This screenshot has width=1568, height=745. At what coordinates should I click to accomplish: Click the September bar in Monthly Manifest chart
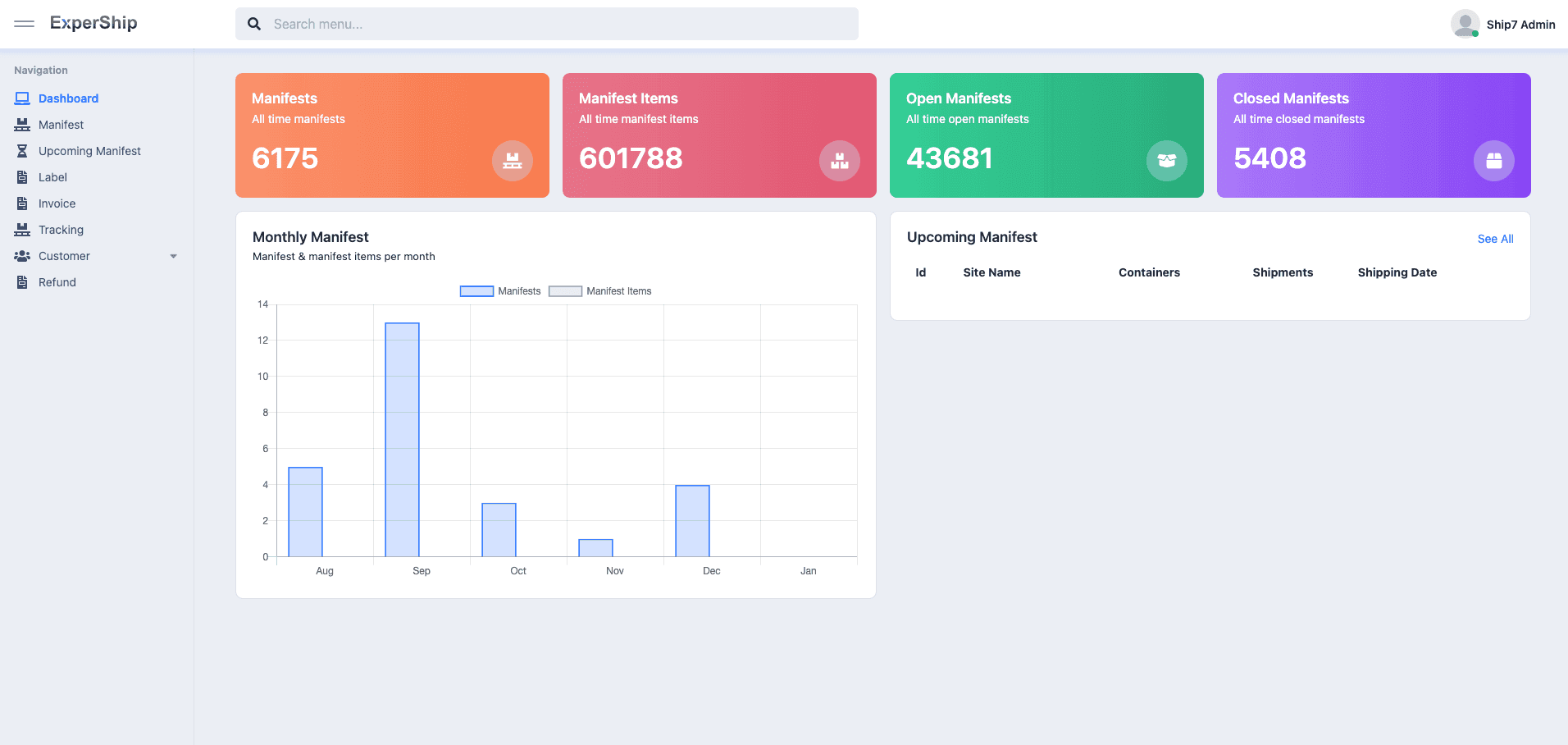click(x=402, y=440)
